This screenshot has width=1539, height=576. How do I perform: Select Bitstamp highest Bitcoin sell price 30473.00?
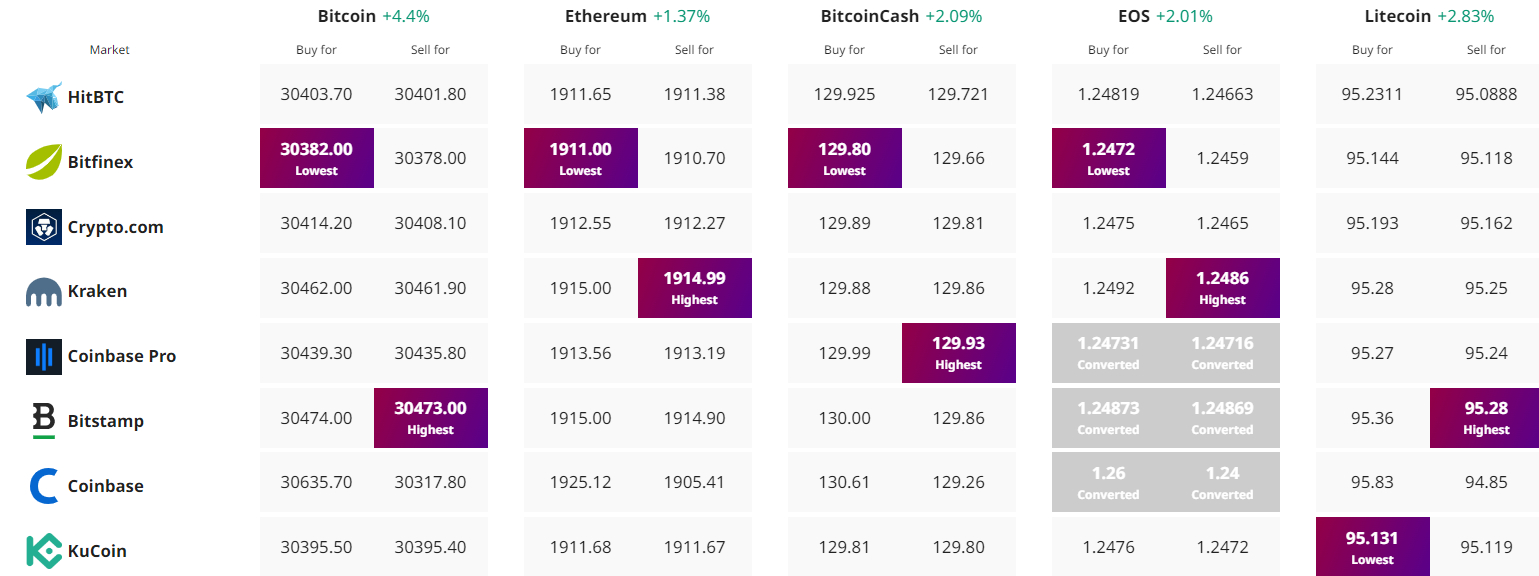[431, 418]
